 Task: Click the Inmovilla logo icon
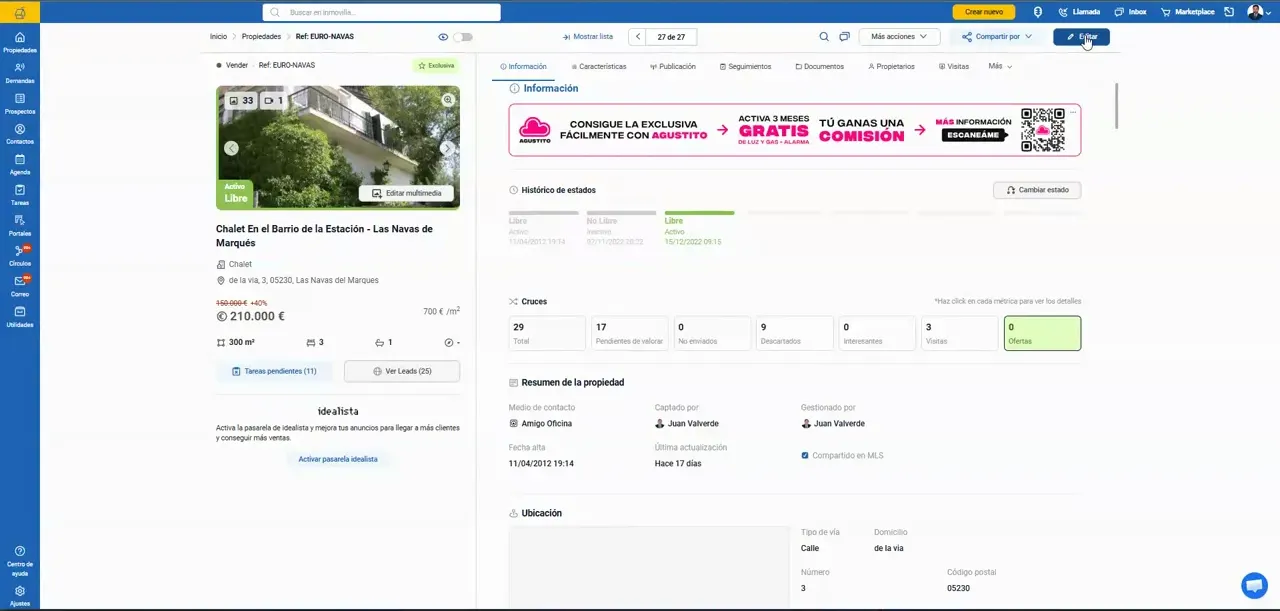click(20, 12)
